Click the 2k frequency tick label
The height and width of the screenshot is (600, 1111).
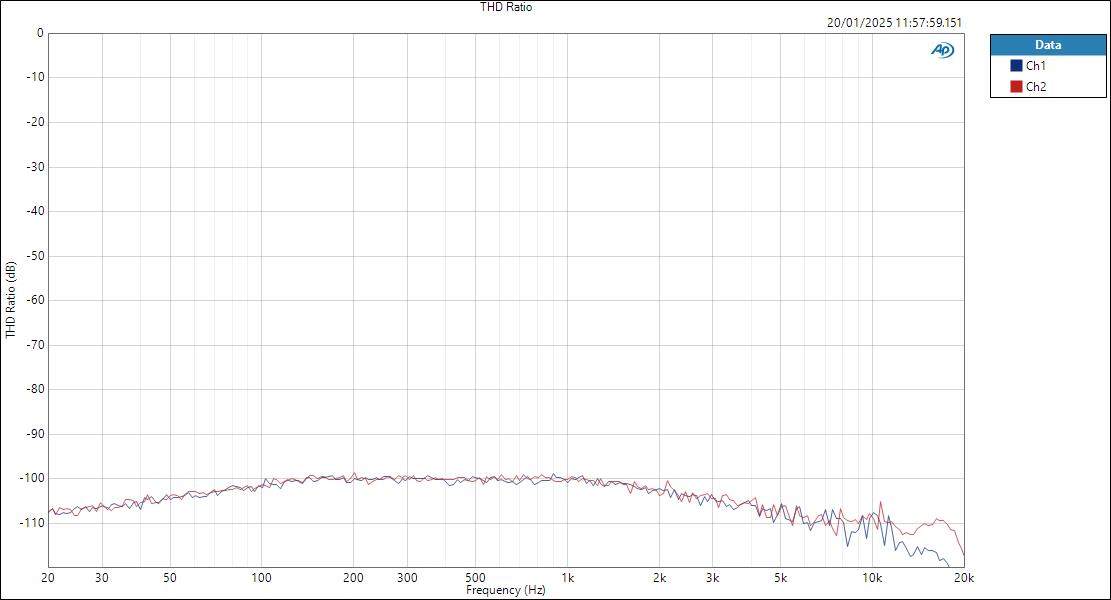[659, 578]
